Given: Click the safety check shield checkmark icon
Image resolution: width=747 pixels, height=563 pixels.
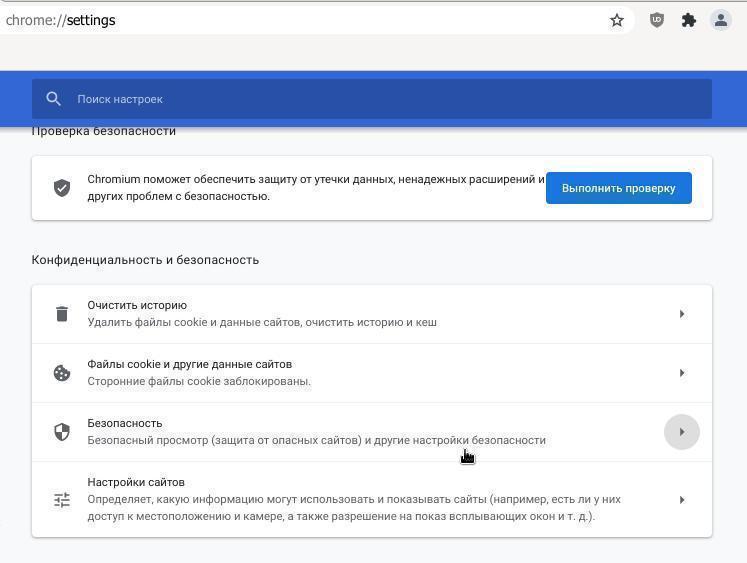Looking at the screenshot, I should click(x=62, y=188).
